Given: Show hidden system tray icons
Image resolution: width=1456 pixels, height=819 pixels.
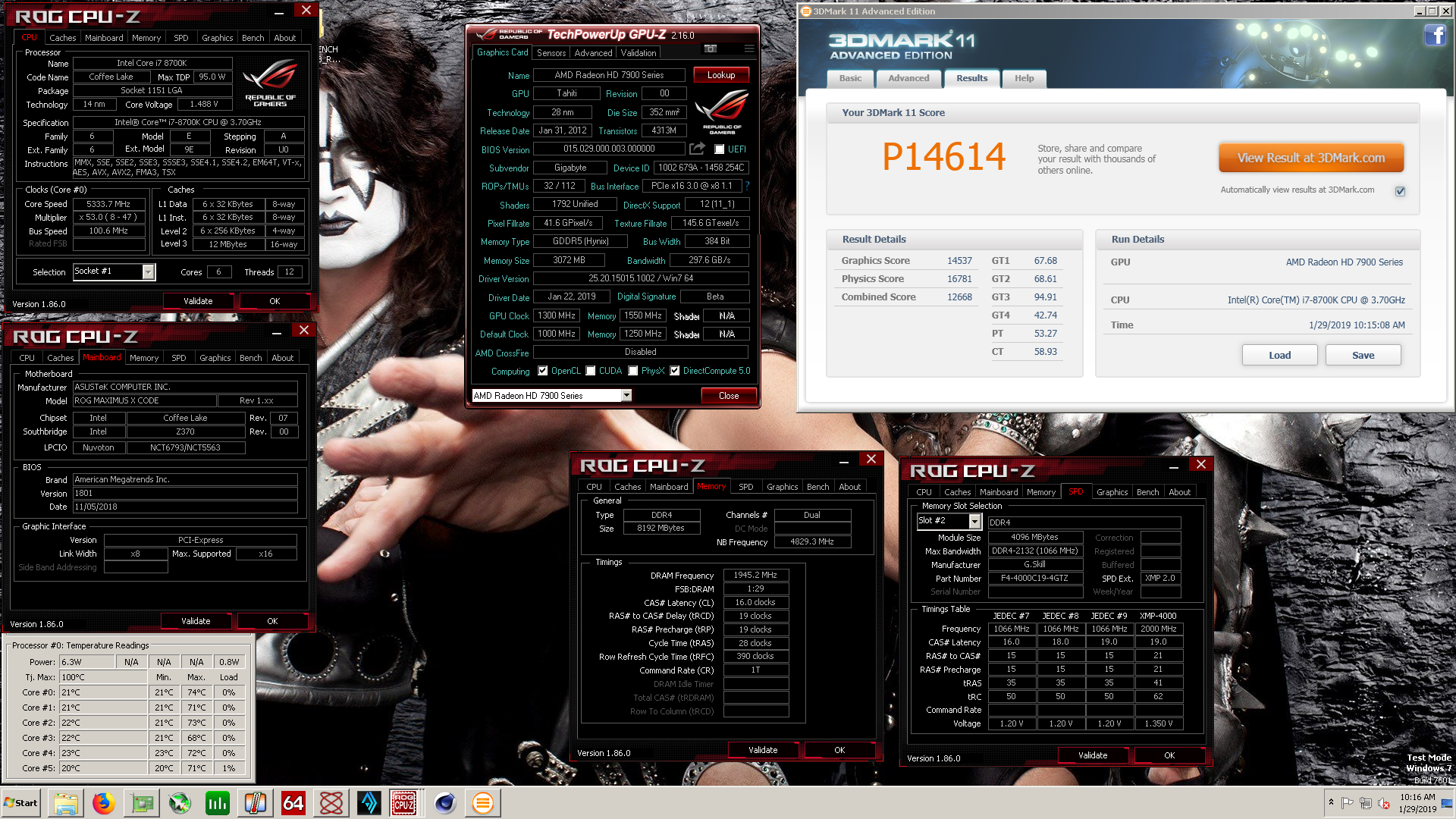Looking at the screenshot, I should tap(1331, 802).
